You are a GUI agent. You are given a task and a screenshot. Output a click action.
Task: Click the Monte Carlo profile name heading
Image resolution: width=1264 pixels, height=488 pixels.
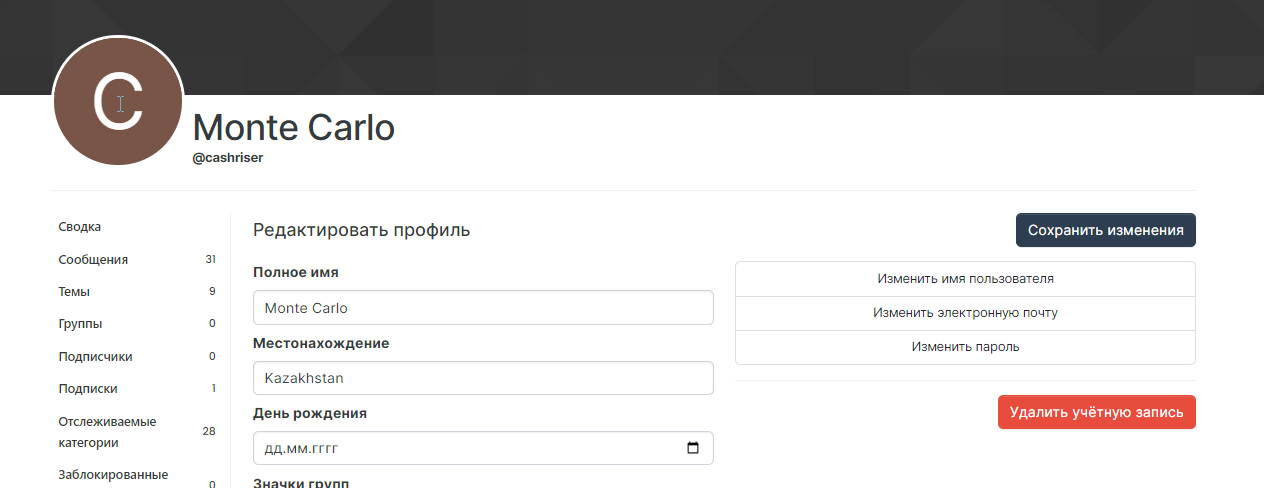pos(293,127)
